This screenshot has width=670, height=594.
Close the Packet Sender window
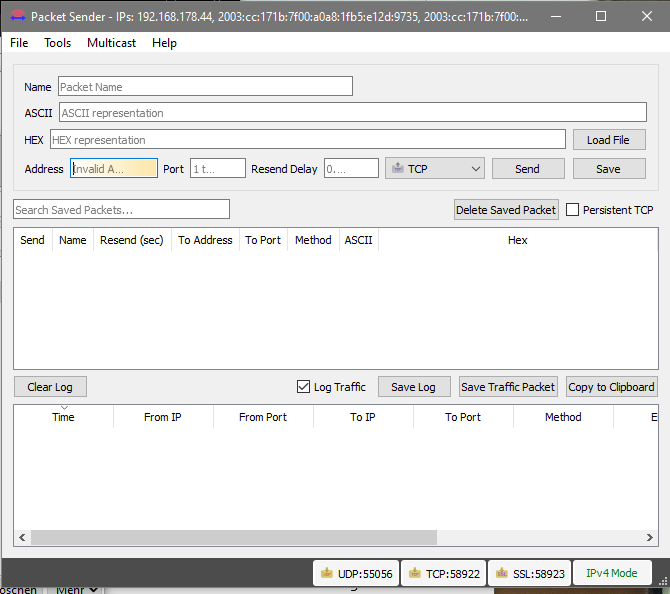pos(647,16)
